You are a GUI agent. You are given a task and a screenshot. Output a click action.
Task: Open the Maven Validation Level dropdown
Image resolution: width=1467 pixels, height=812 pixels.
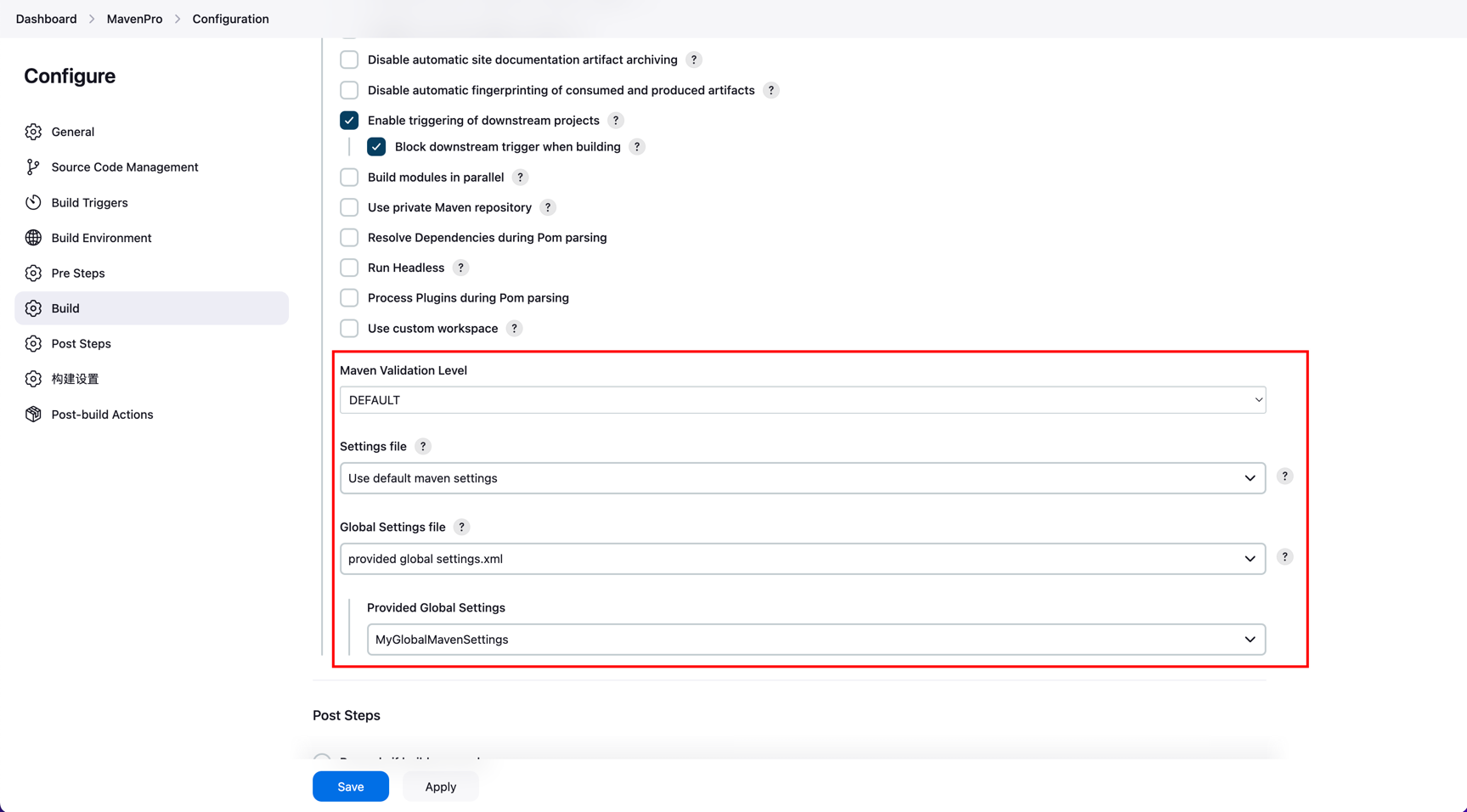click(802, 400)
